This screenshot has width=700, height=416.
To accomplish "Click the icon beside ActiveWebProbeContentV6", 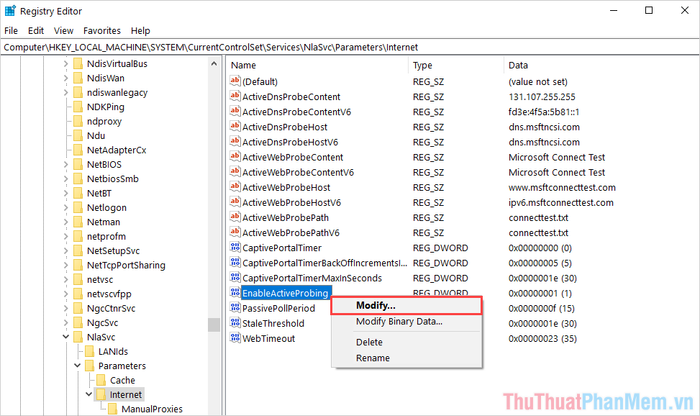I will coord(235,171).
